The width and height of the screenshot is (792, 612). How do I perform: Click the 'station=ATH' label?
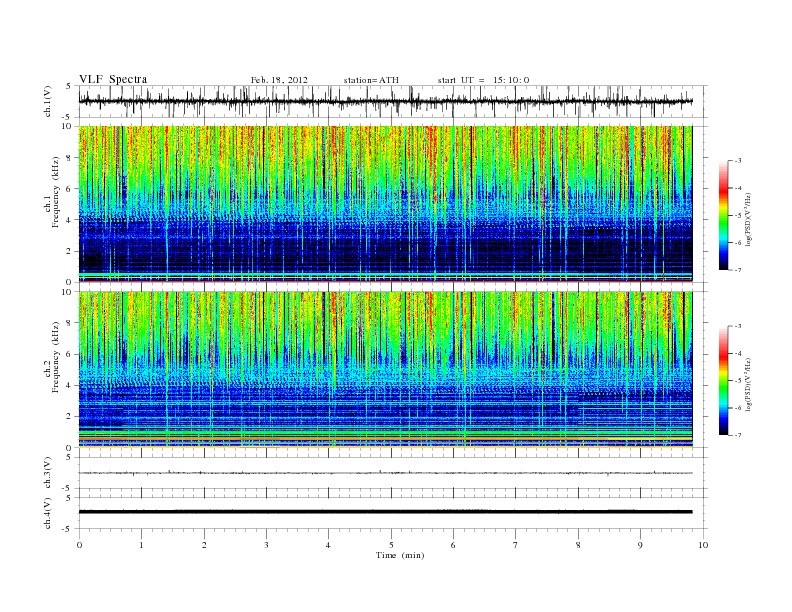tap(371, 80)
